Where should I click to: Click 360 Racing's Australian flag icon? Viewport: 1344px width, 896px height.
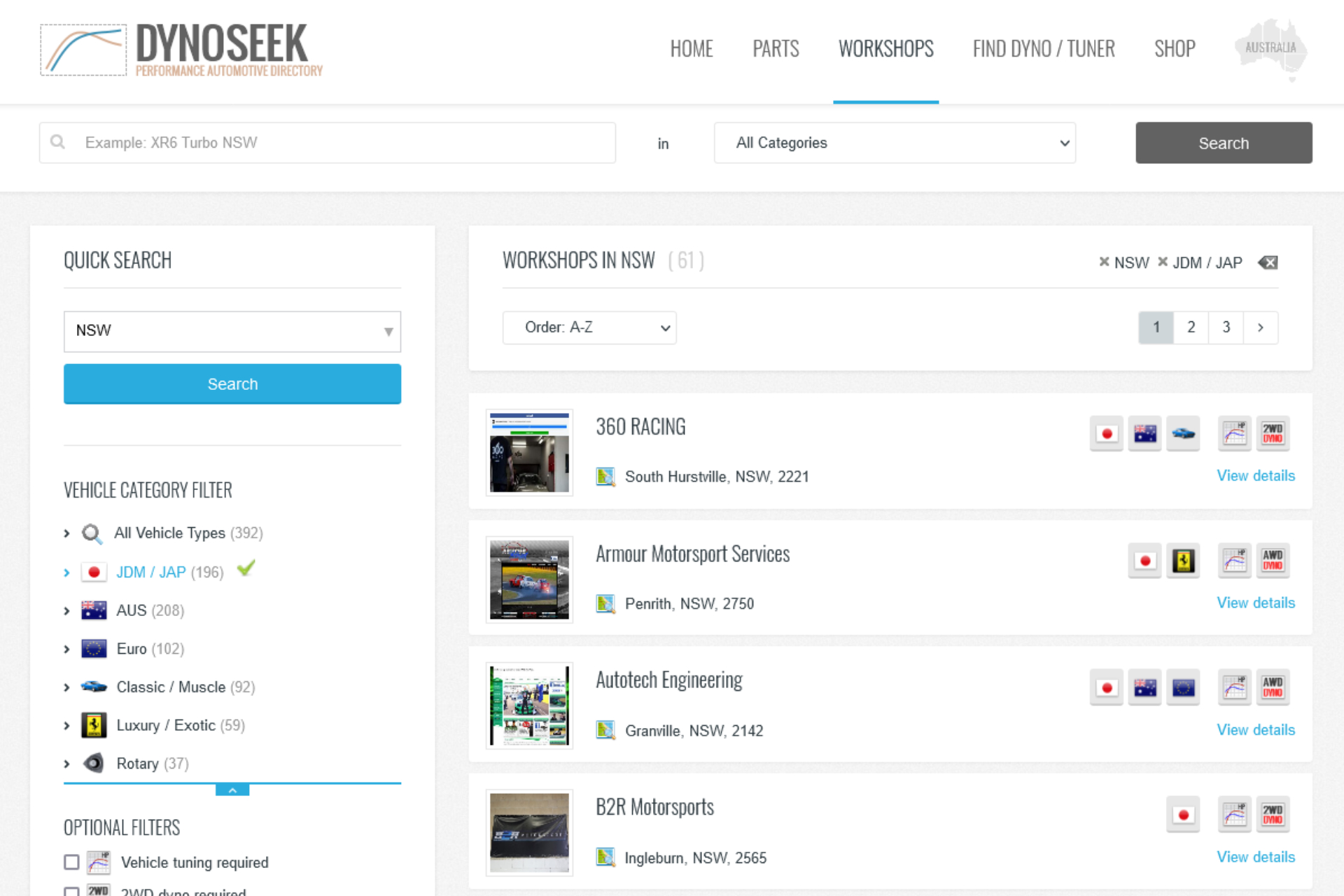coord(1145,434)
